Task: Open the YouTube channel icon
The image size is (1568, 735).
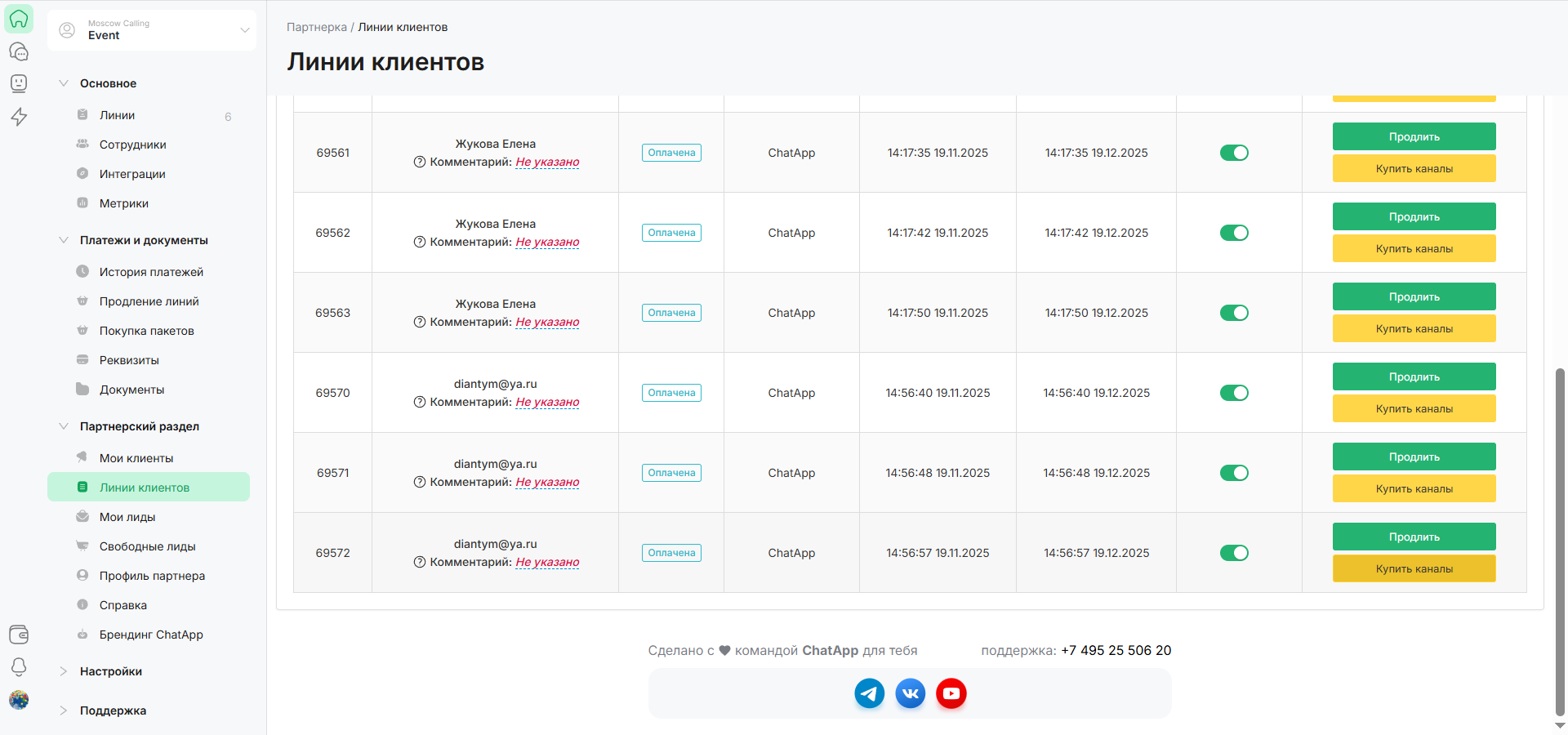Action: (951, 693)
